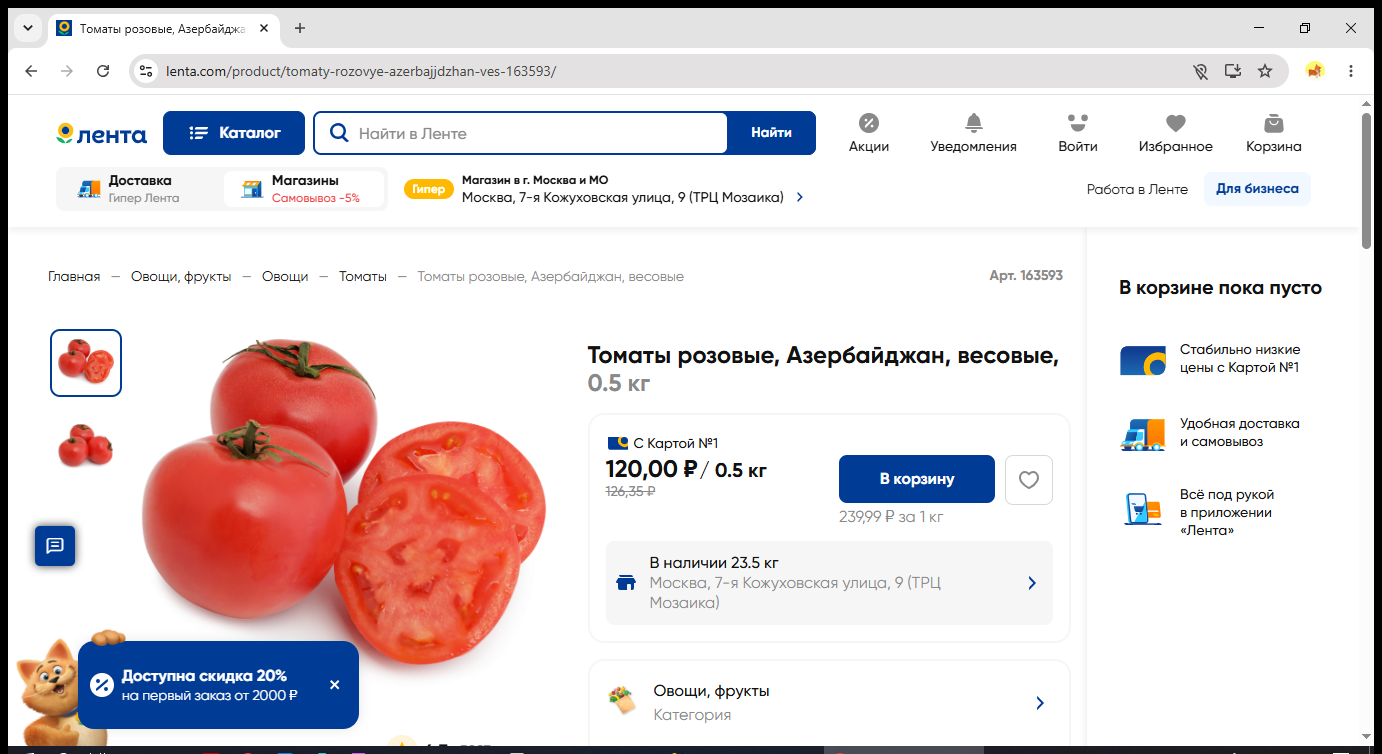Open the Для бизнеса link

pos(1257,189)
